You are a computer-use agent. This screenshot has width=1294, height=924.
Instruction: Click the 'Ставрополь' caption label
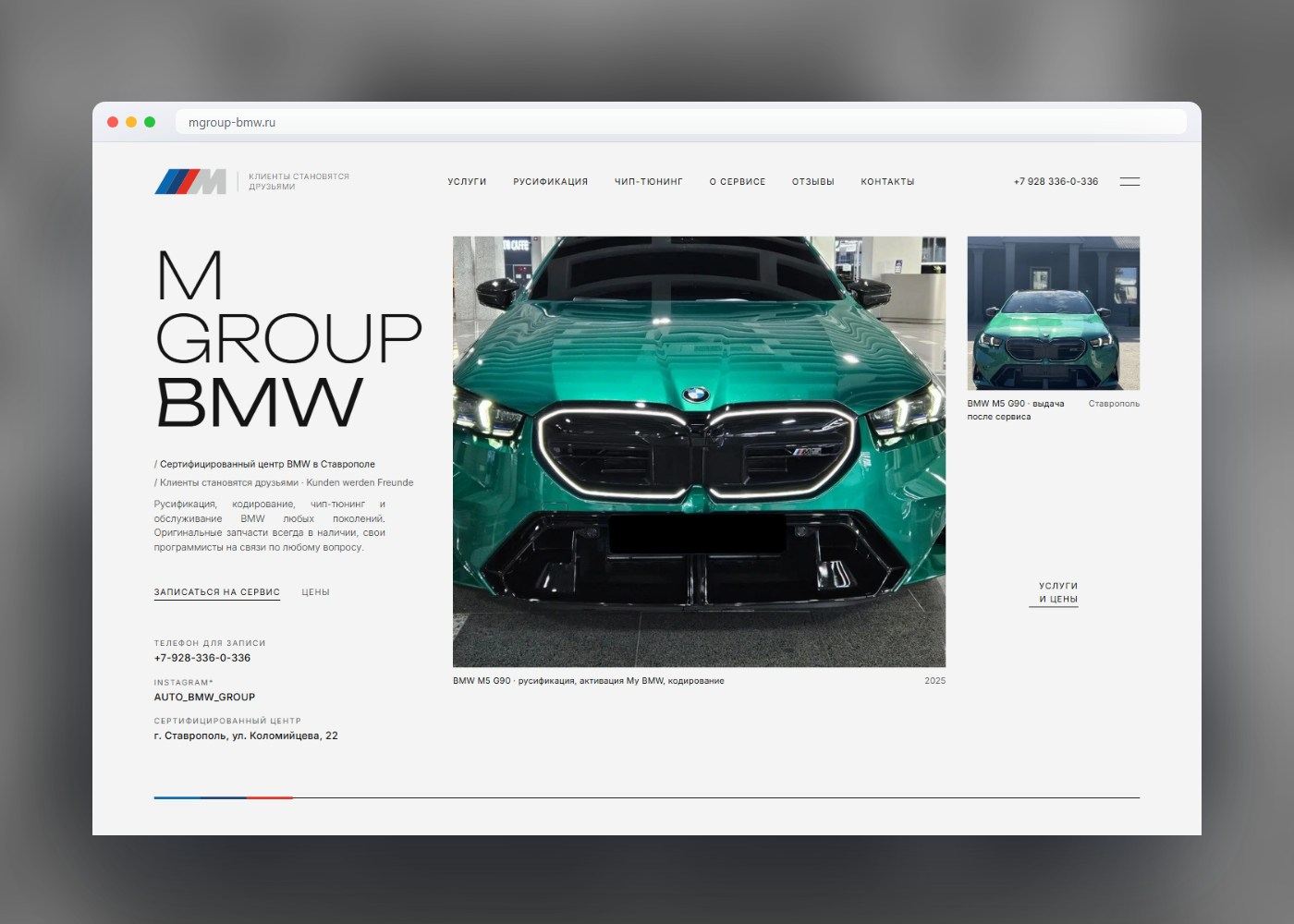pyautogui.click(x=1114, y=404)
